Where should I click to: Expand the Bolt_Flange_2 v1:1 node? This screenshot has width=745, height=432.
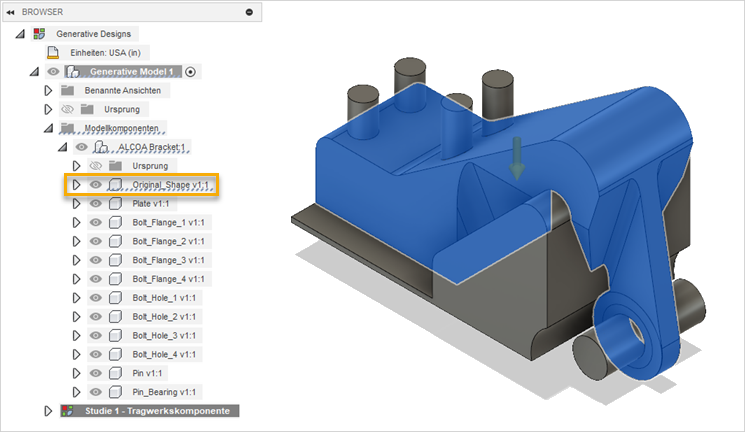pyautogui.click(x=76, y=241)
